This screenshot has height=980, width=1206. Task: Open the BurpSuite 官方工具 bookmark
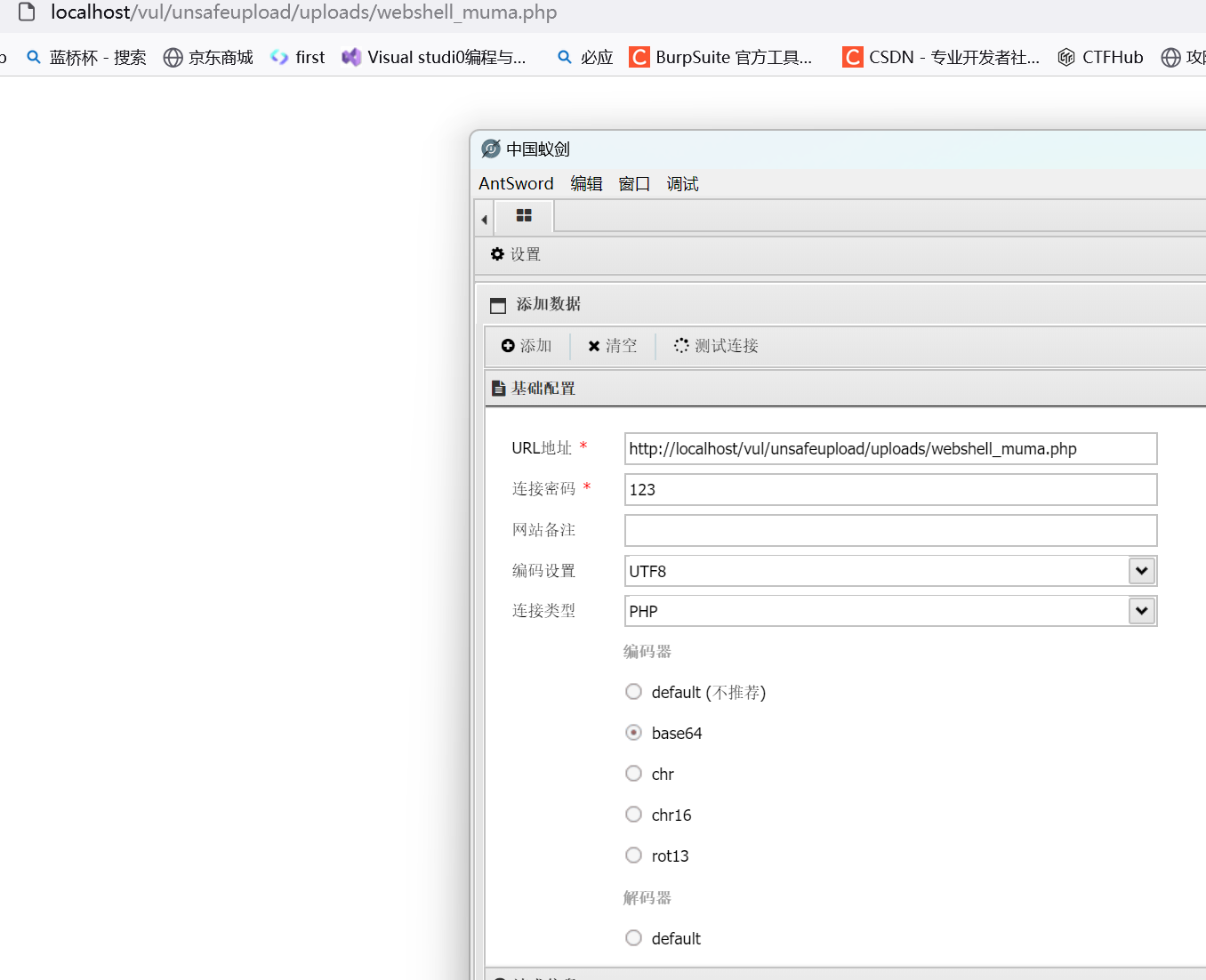click(720, 58)
